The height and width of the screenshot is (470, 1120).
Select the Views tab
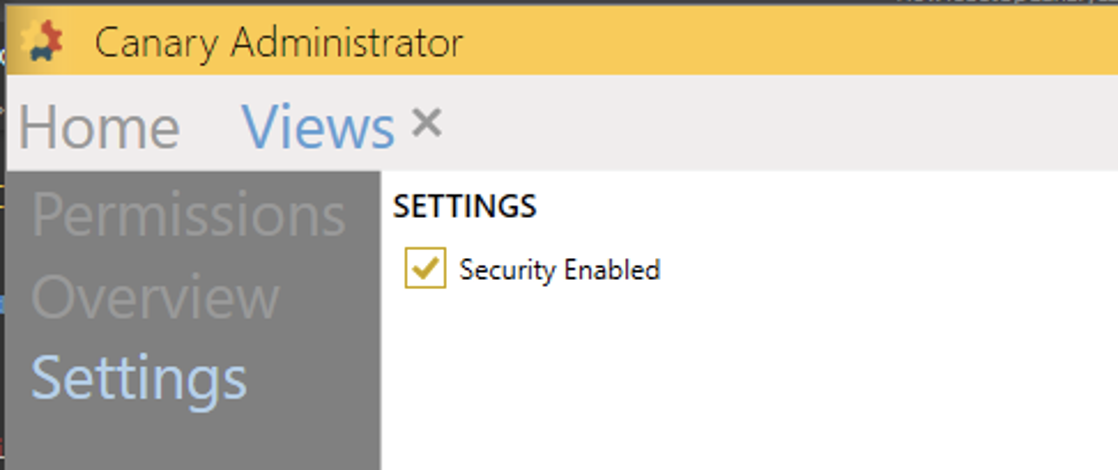pos(318,127)
